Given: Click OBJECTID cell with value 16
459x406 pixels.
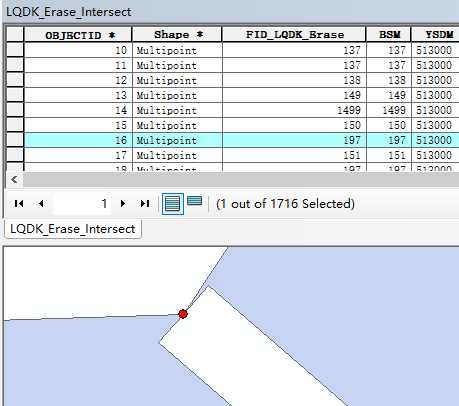Looking at the screenshot, I should (78, 140).
